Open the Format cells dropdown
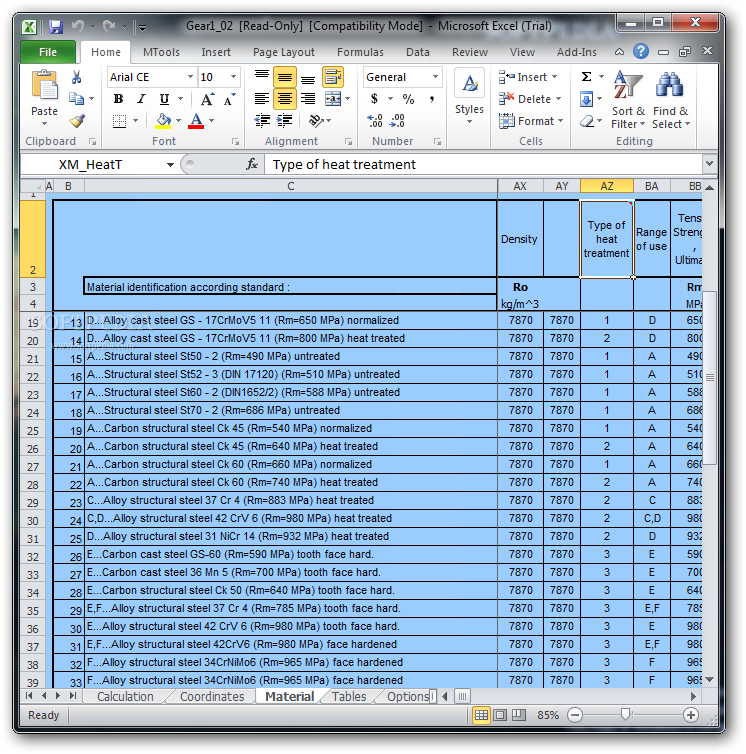 pos(531,121)
